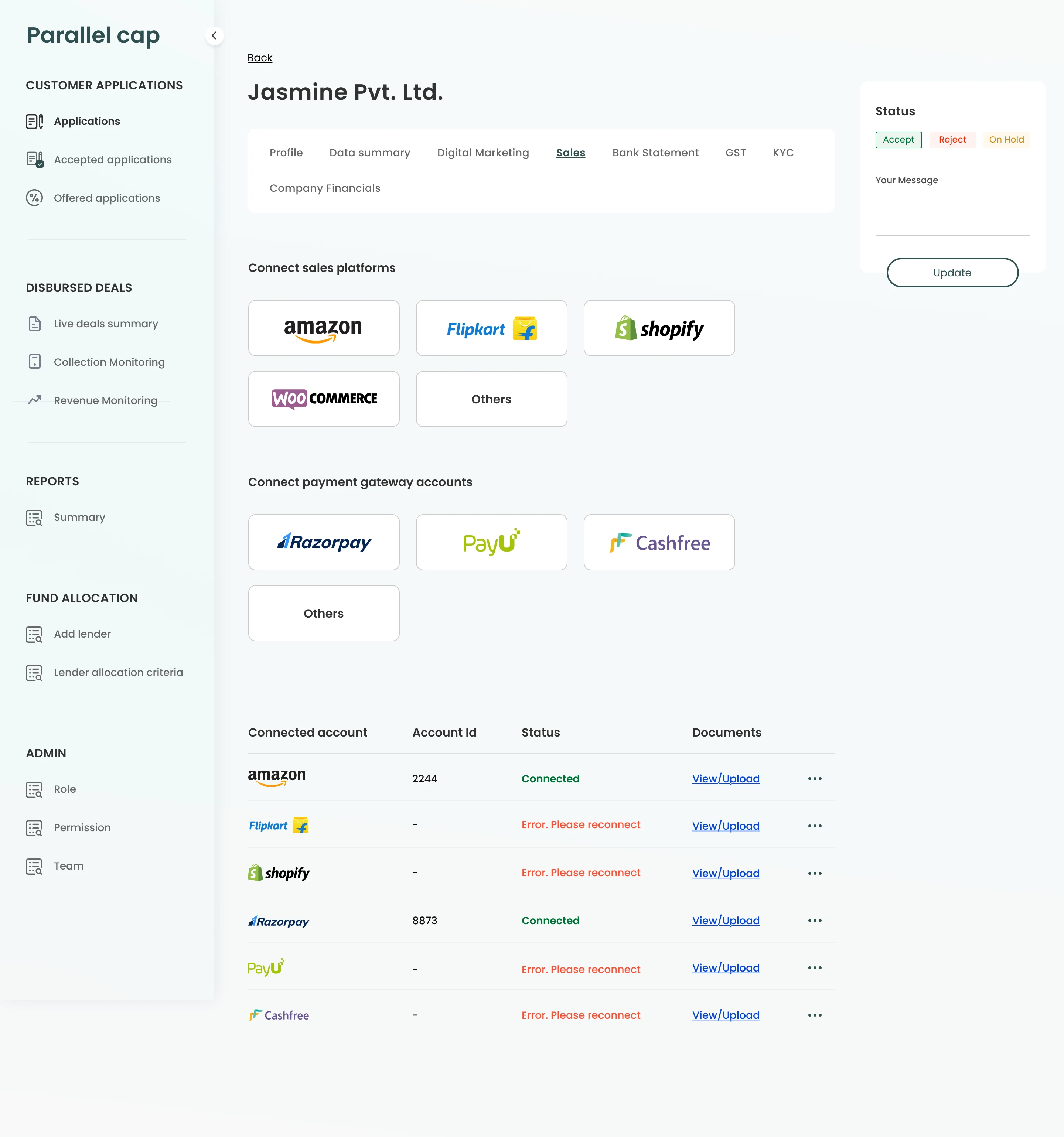Open Lender allocation criteria in the sidebar
The image size is (1064, 1137).
pyautogui.click(x=119, y=673)
